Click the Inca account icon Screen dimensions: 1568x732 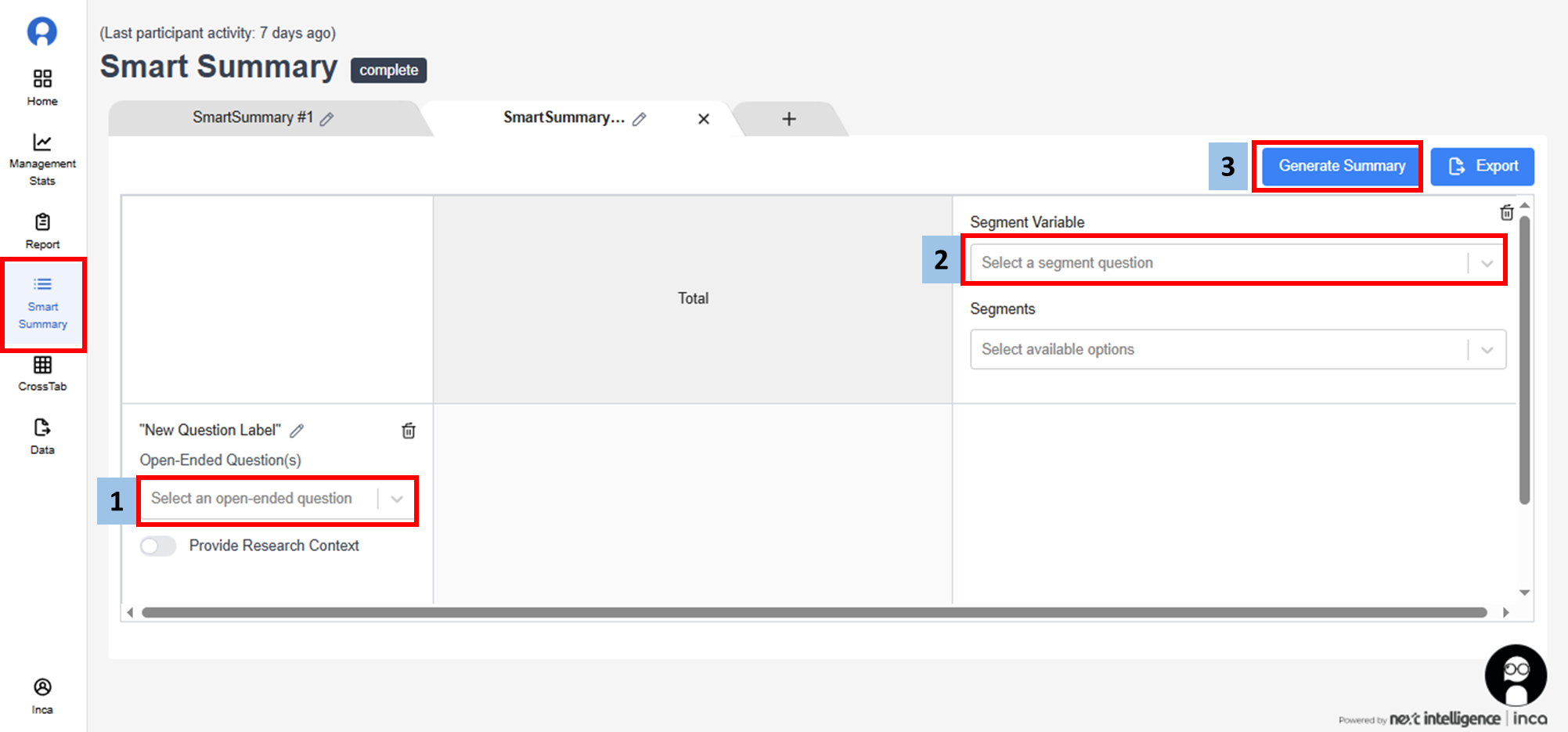(42, 695)
